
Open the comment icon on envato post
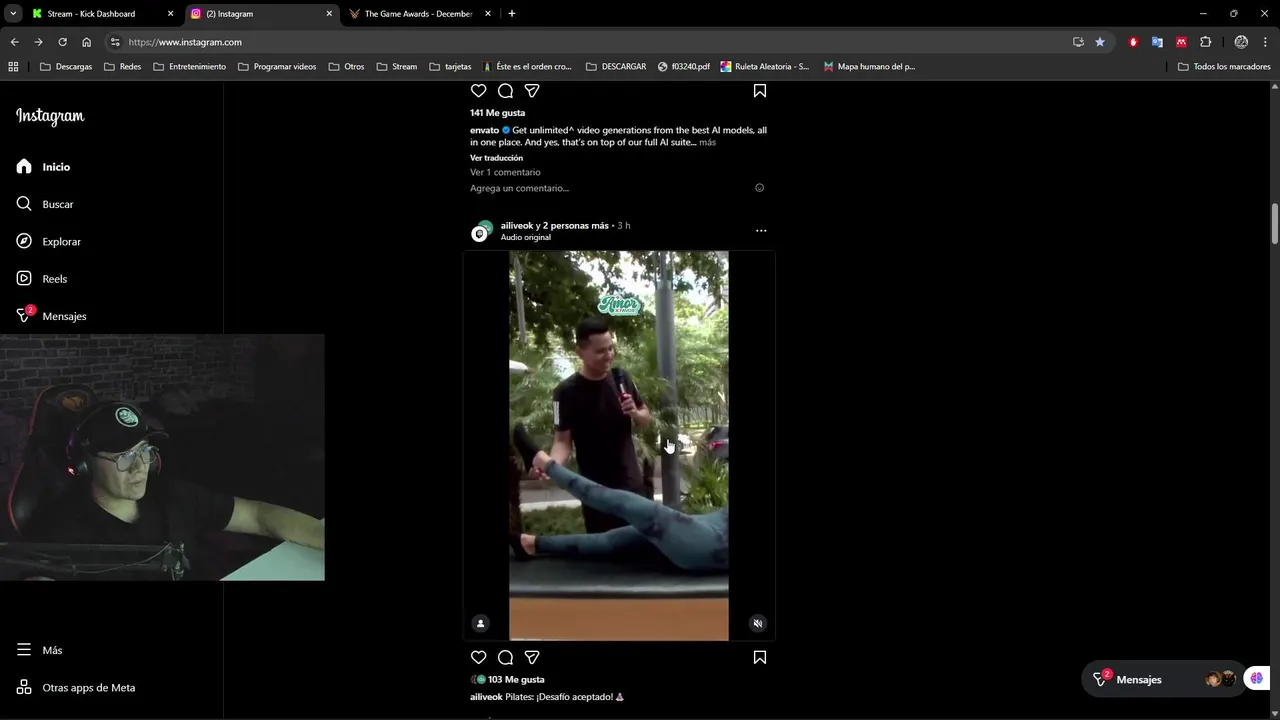[x=505, y=91]
